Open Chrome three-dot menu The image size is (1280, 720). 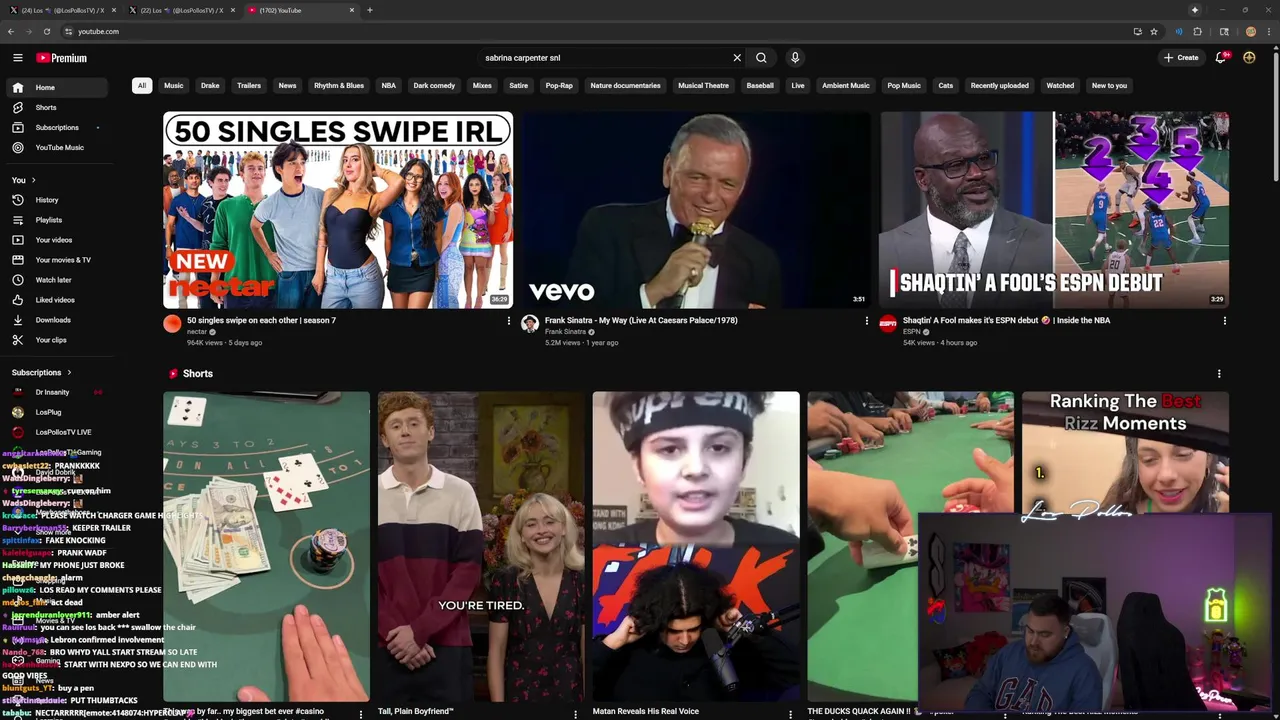(x=1268, y=31)
